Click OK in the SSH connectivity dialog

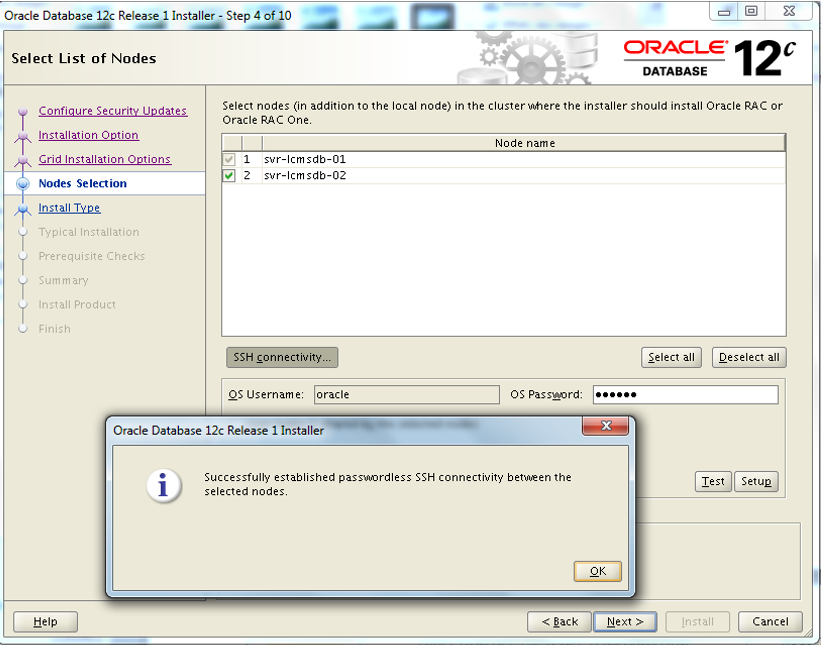(597, 571)
